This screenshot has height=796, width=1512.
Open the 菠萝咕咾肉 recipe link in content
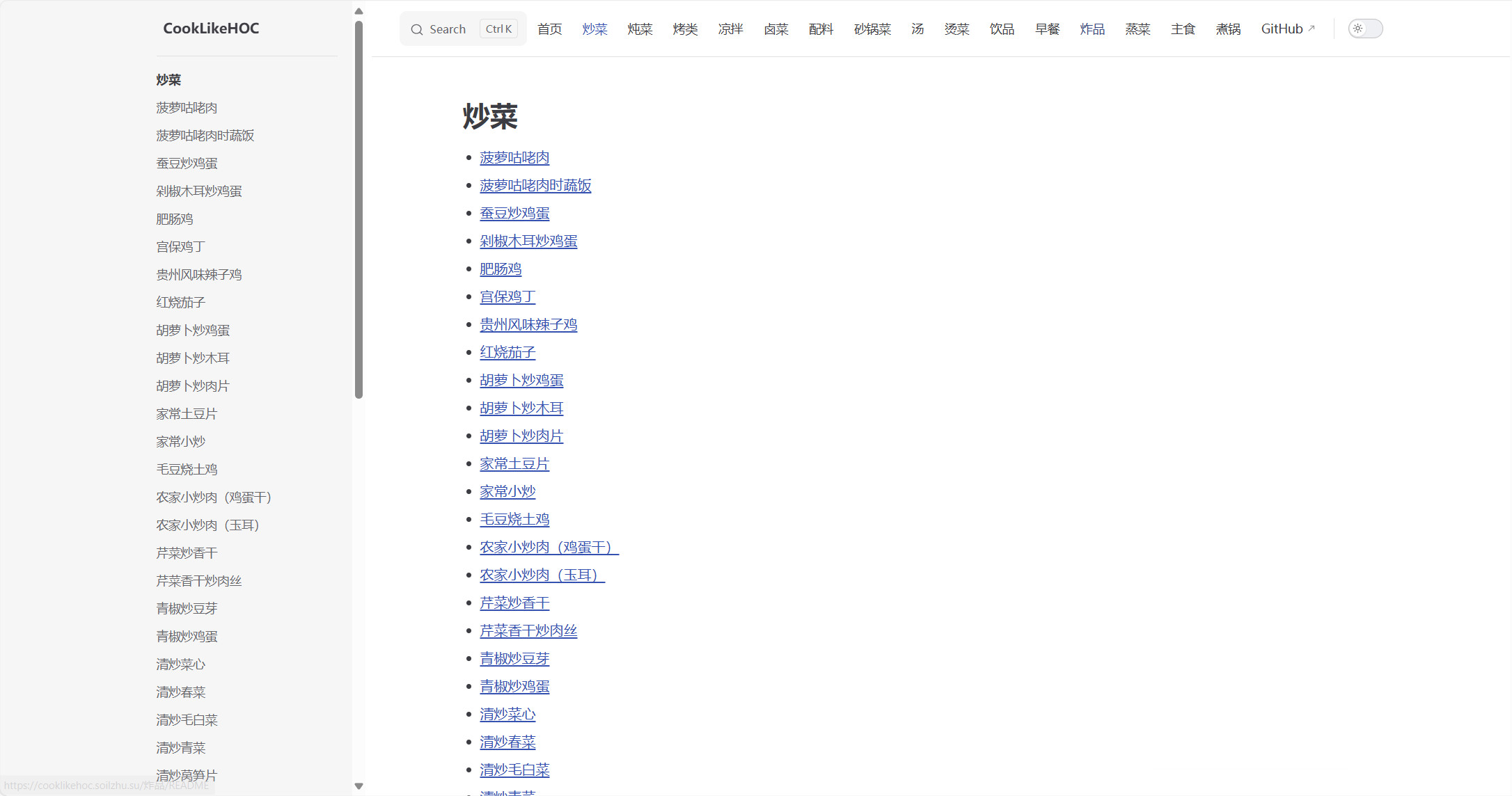point(514,158)
